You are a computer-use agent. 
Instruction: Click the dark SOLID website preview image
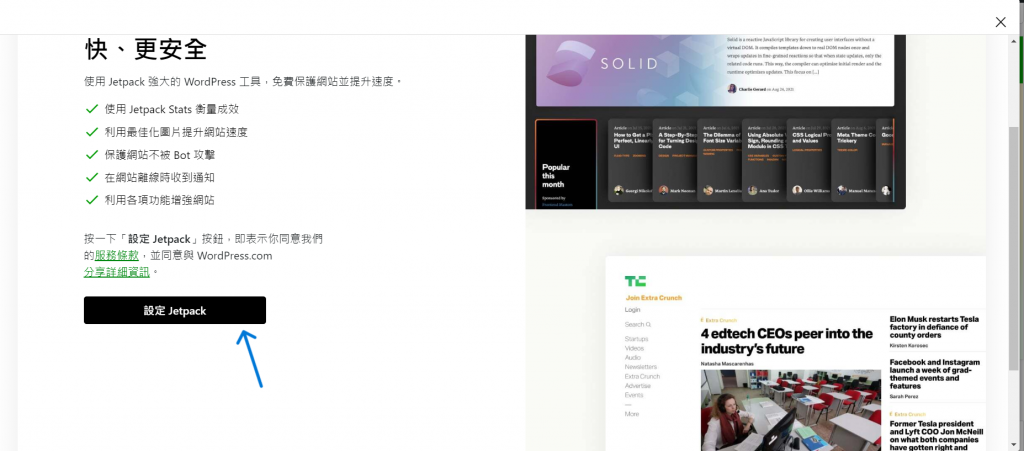pyautogui.click(x=716, y=121)
